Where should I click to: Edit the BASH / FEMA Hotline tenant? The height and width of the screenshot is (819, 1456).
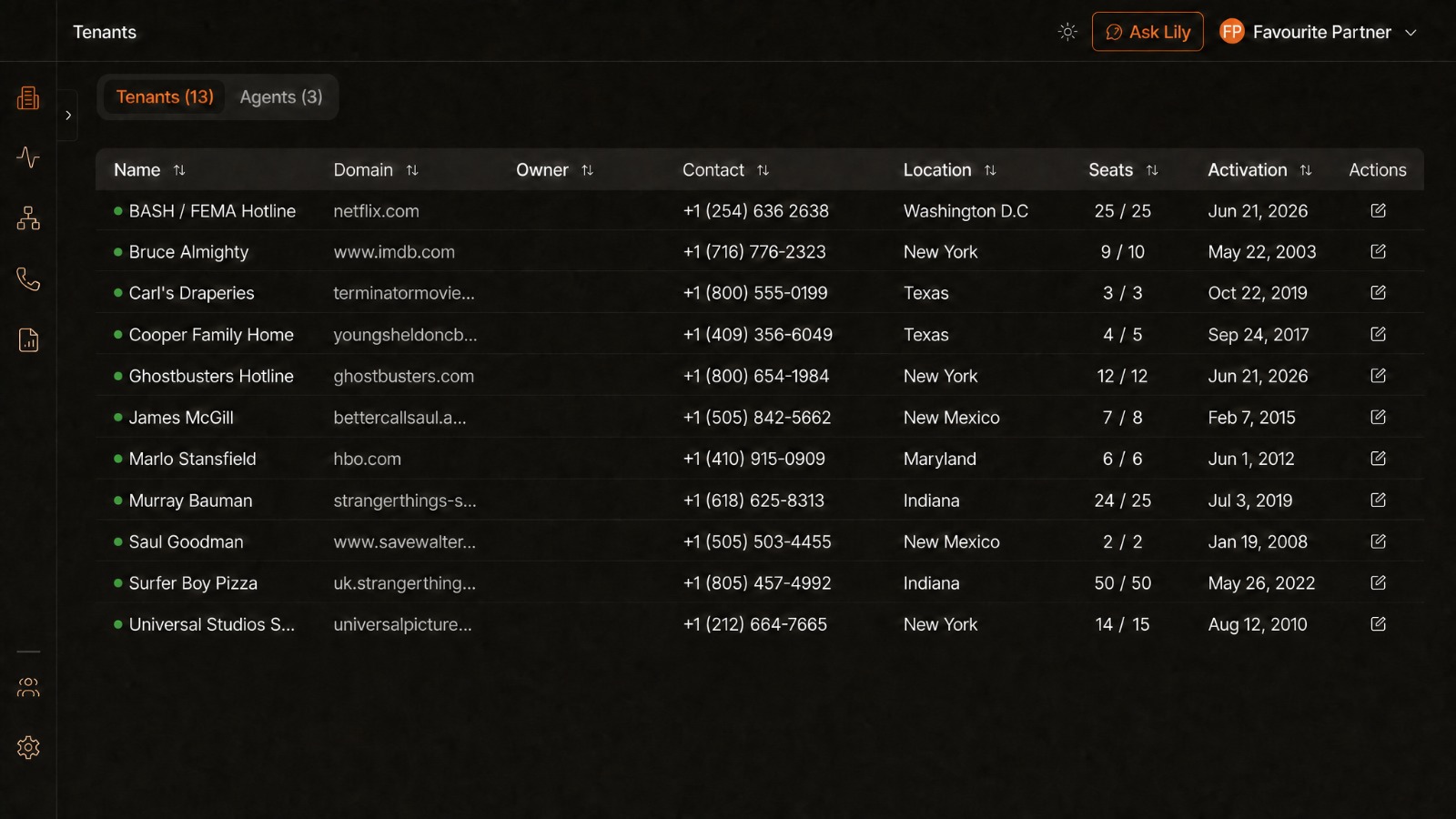tap(1378, 210)
